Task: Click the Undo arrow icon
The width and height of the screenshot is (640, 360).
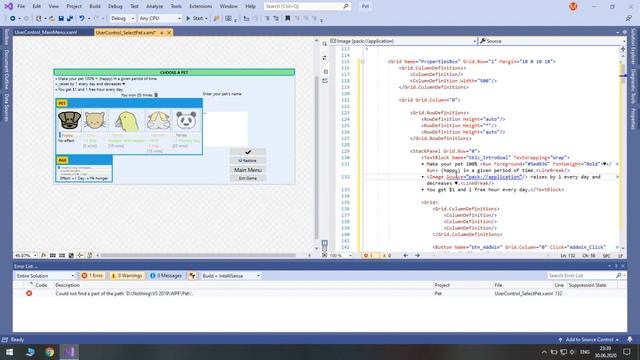Action: (82, 18)
